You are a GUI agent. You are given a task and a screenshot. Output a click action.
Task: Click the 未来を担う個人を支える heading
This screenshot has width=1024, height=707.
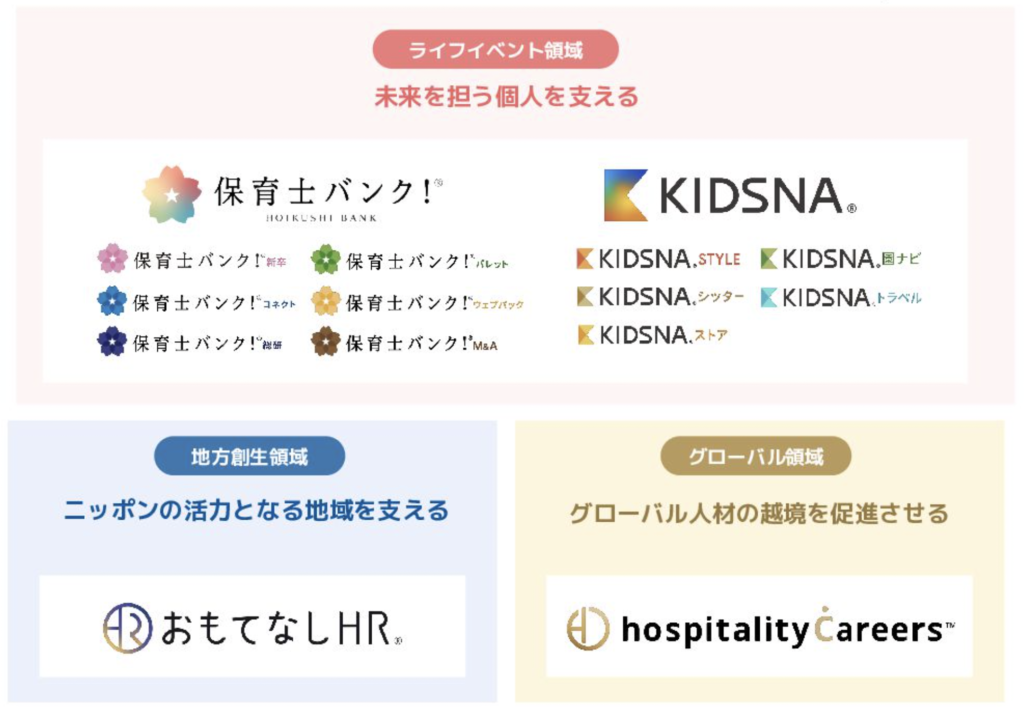click(506, 98)
